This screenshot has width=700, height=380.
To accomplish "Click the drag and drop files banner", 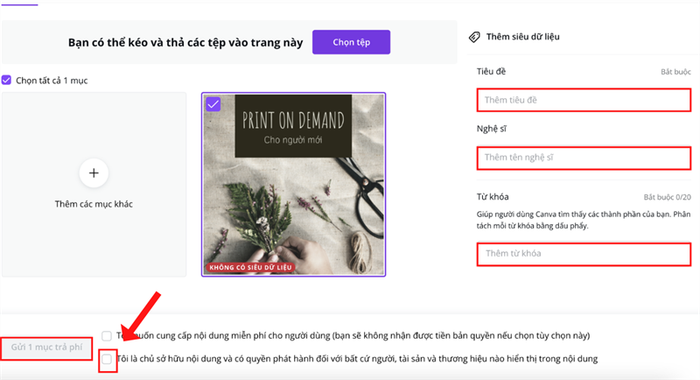I will pyautogui.click(x=229, y=42).
